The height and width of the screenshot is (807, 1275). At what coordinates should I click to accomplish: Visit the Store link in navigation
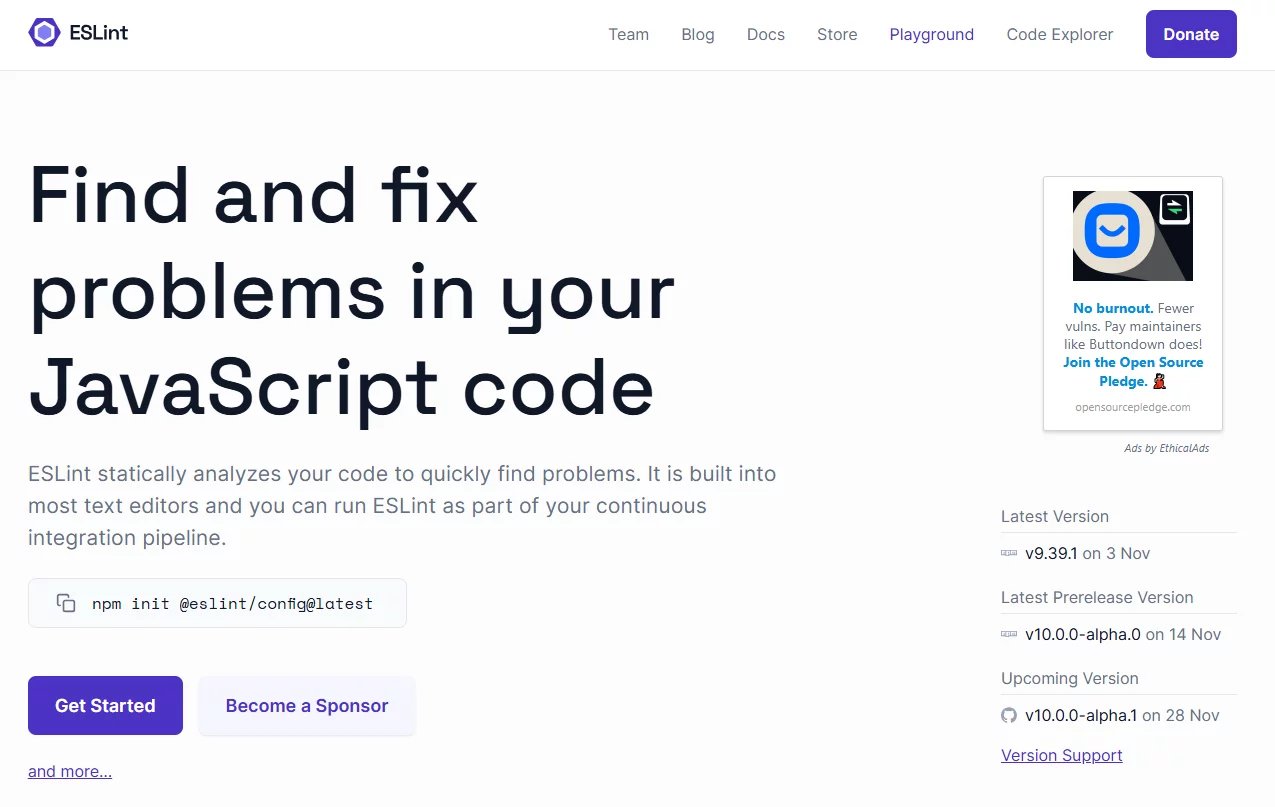coord(837,34)
